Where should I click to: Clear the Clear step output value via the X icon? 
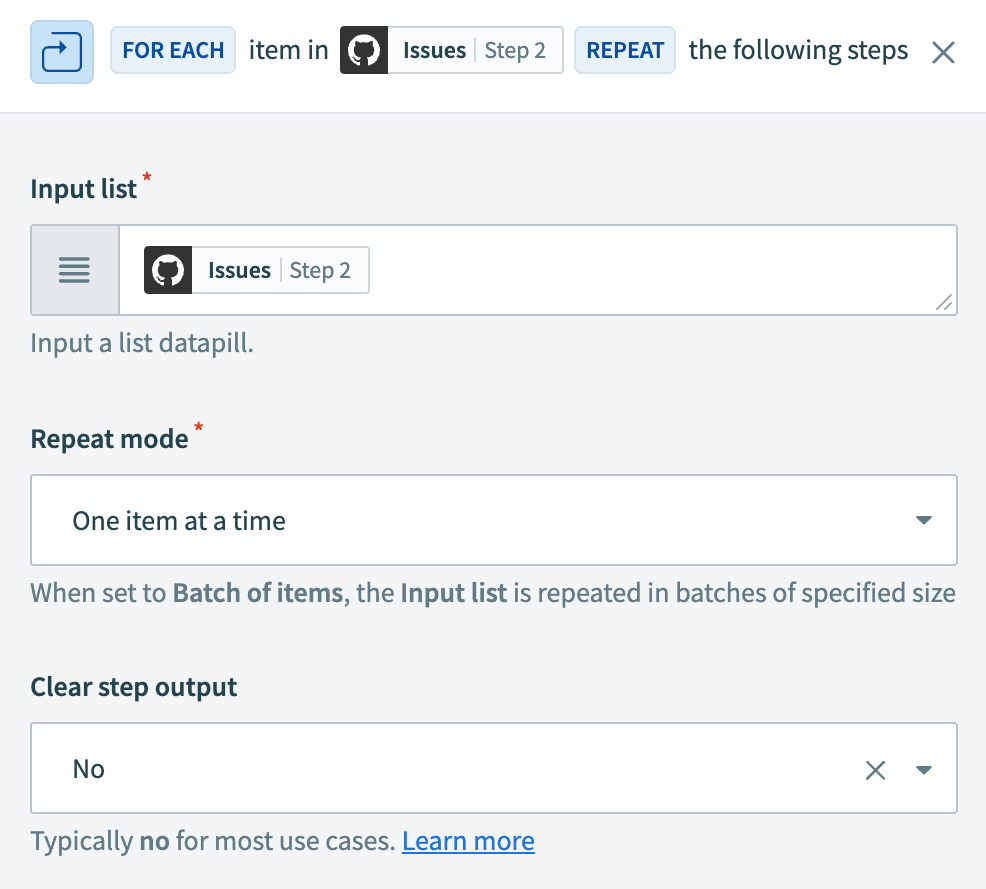875,769
